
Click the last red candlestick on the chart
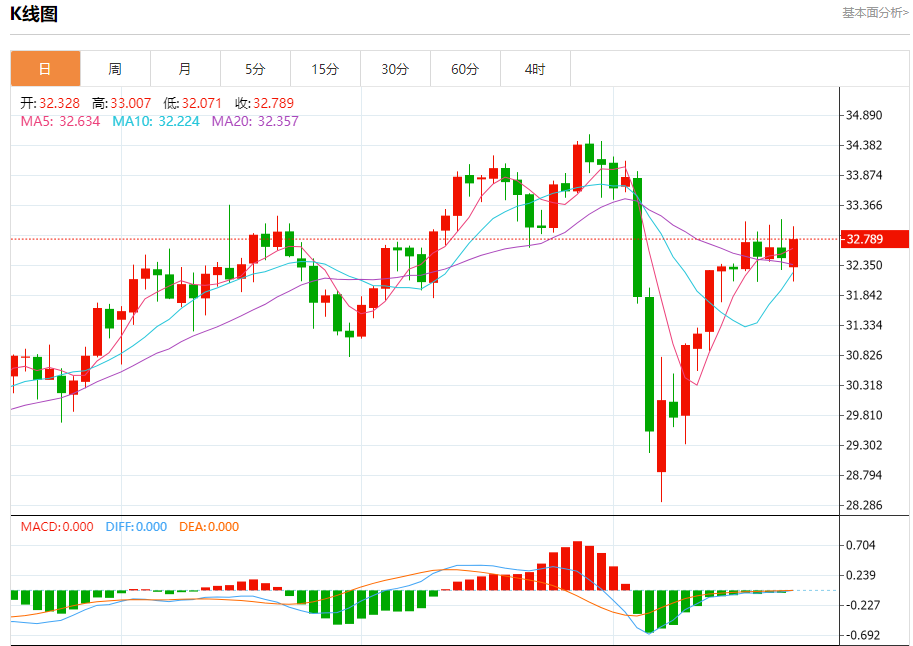tap(793, 253)
